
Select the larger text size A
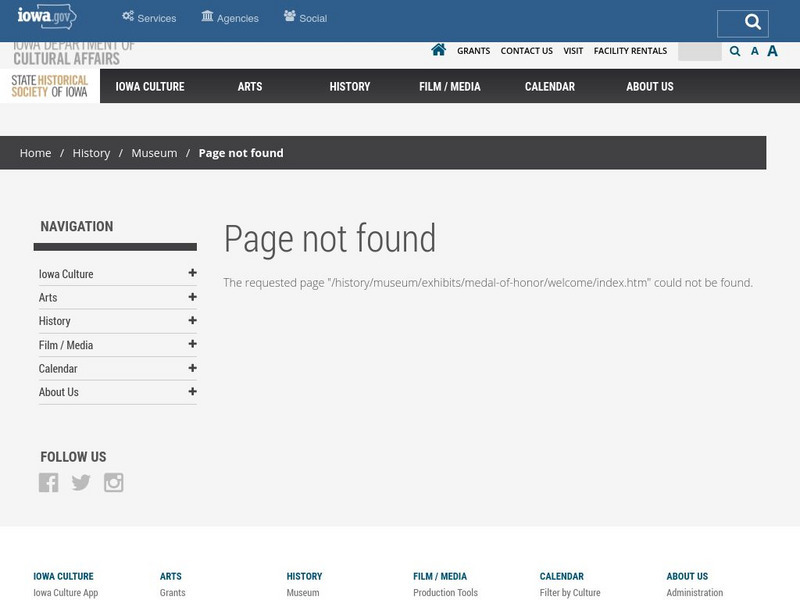point(772,51)
